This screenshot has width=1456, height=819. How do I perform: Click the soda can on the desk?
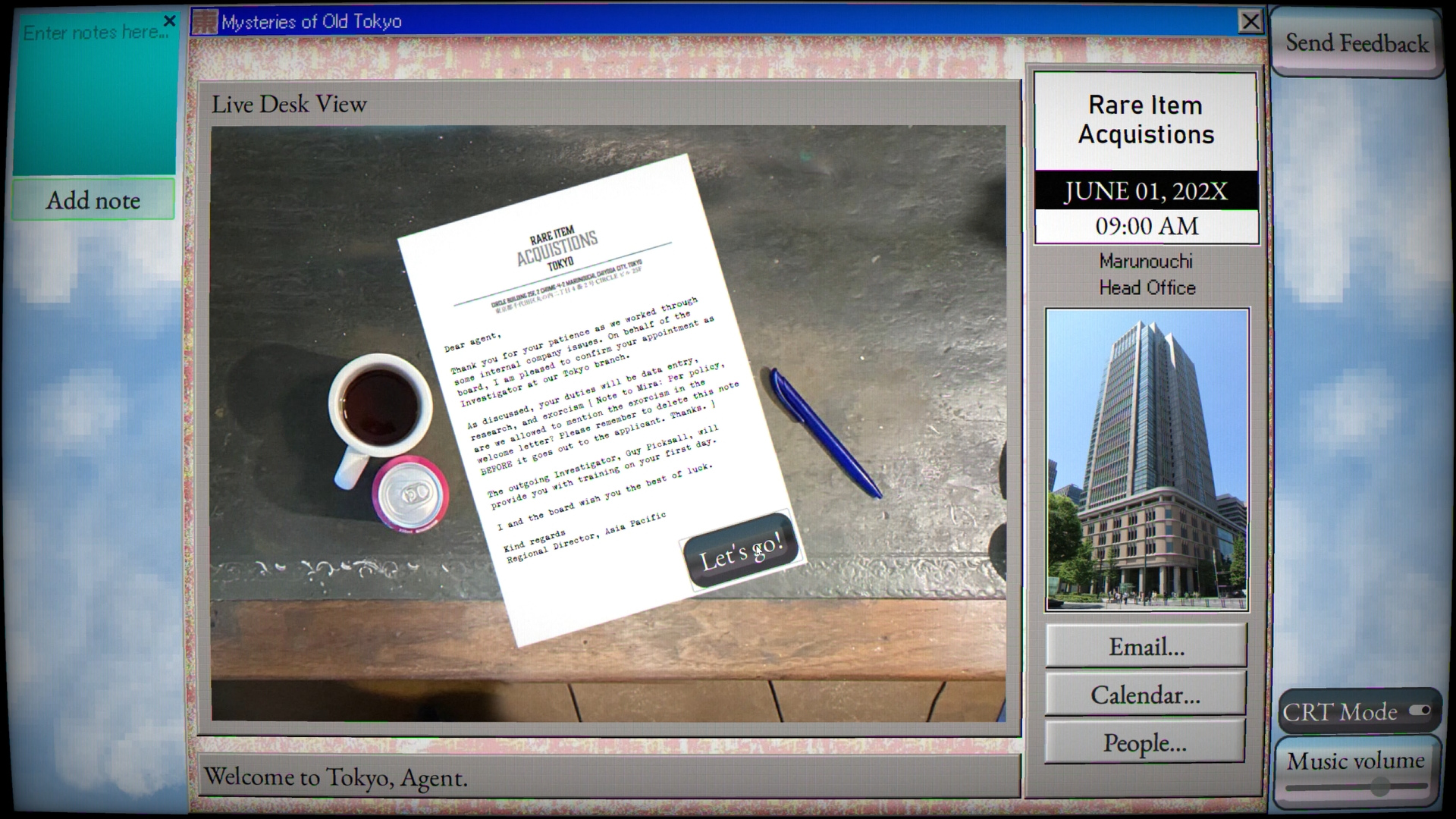click(410, 494)
